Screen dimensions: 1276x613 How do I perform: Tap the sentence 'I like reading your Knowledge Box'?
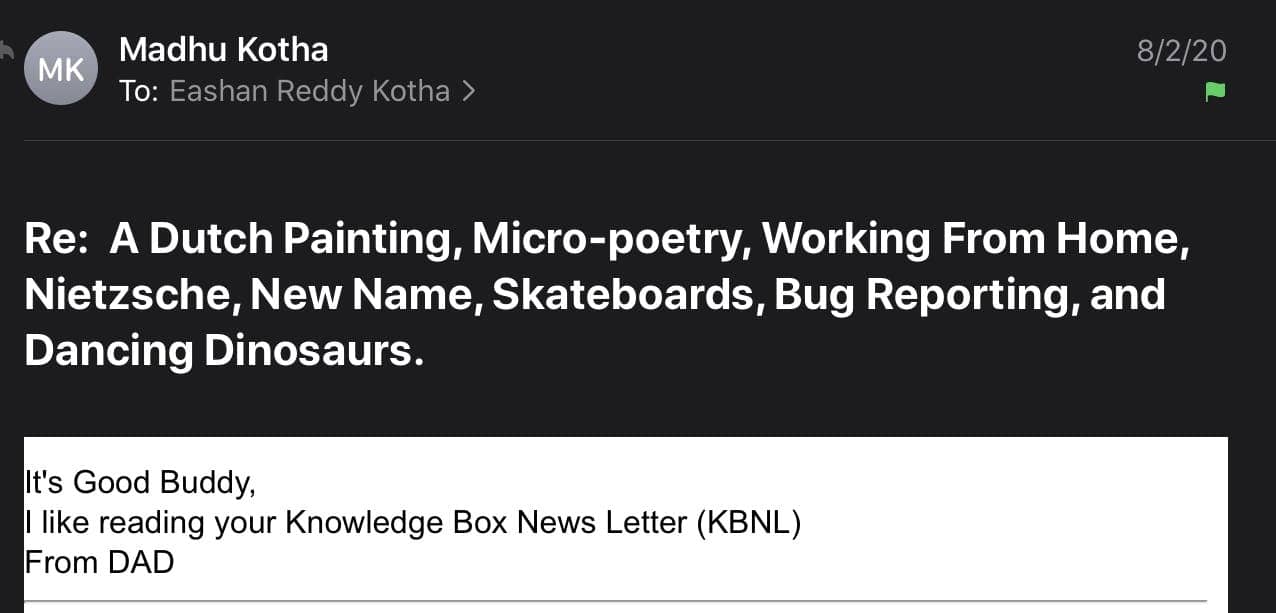[268, 522]
